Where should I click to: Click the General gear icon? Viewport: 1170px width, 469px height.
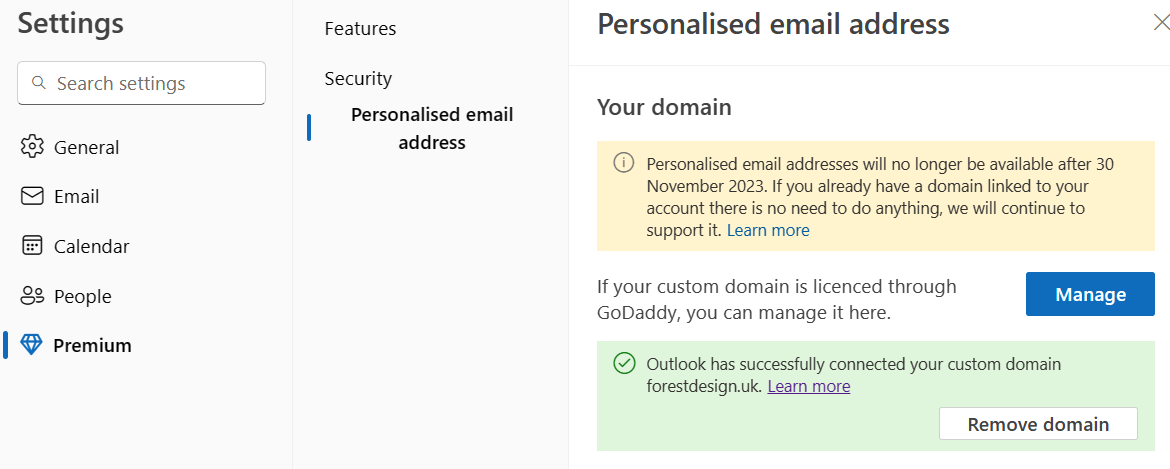[x=32, y=147]
